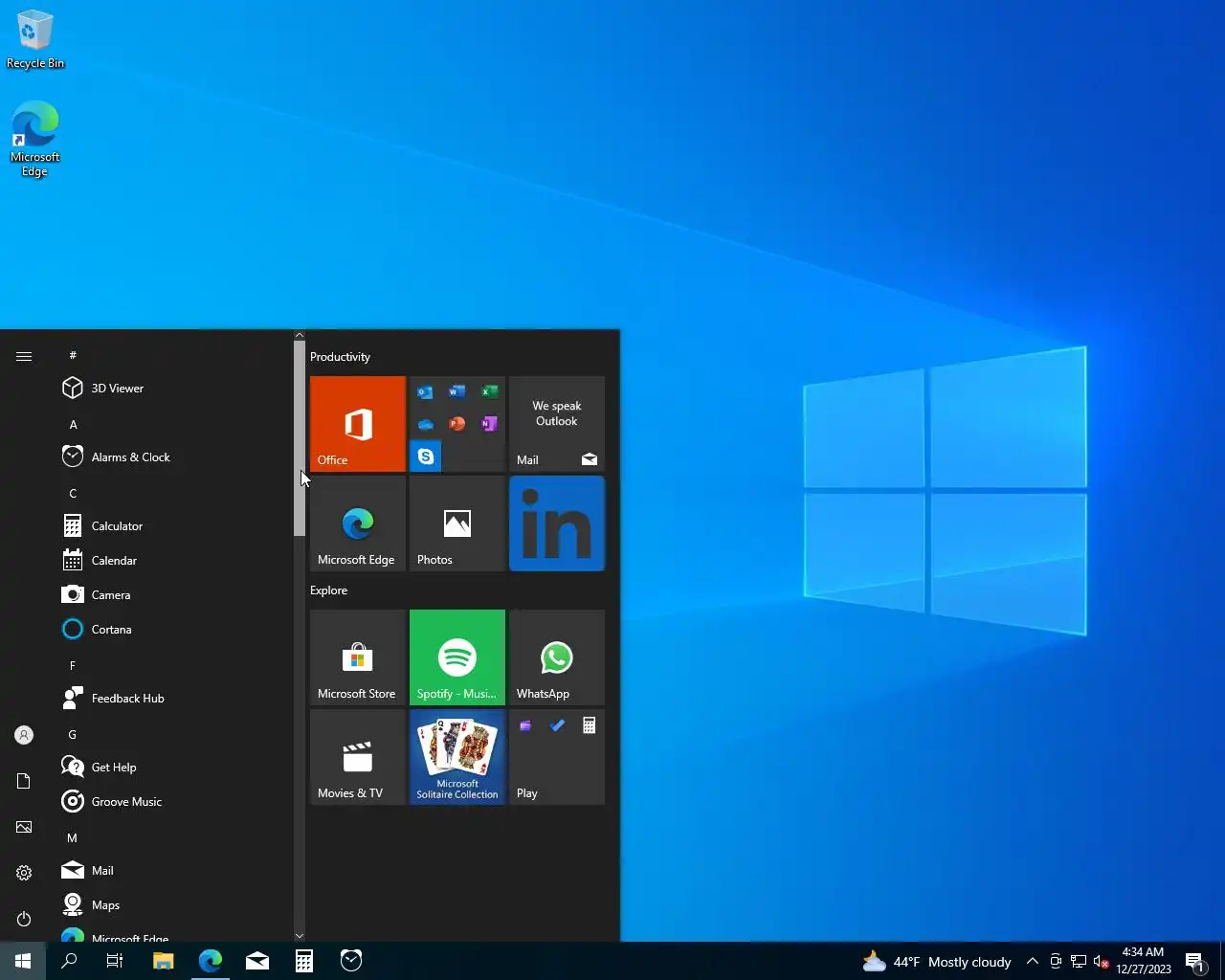Click the 'F' letter header in app list
1225x980 pixels.
coord(73,665)
